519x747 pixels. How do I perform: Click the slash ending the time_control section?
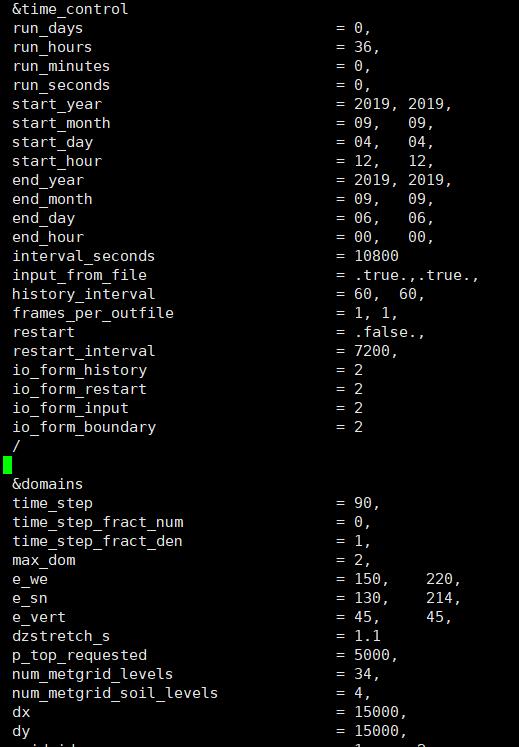click(17, 446)
